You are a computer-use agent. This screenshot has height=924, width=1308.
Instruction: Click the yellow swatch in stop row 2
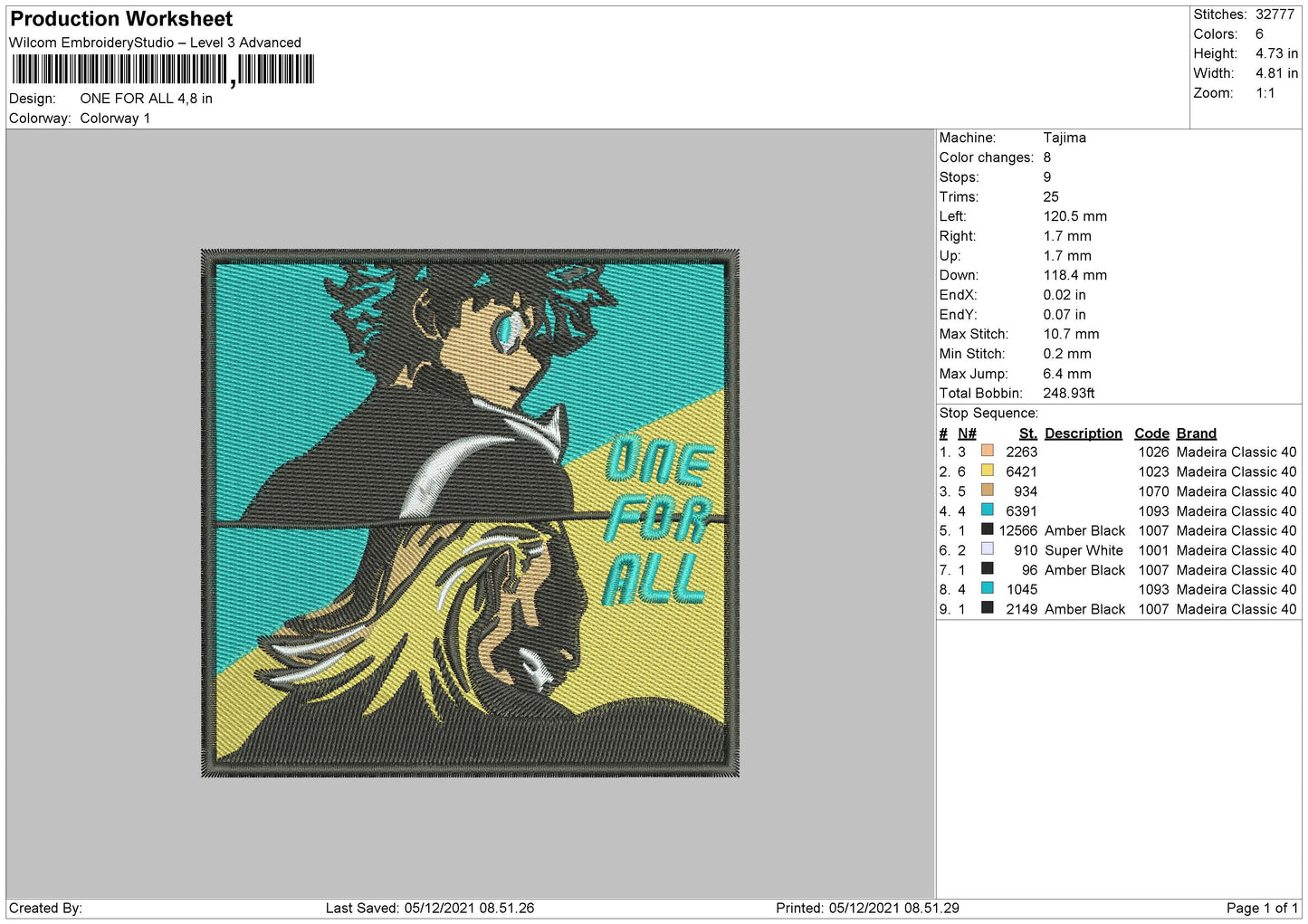[x=987, y=471]
